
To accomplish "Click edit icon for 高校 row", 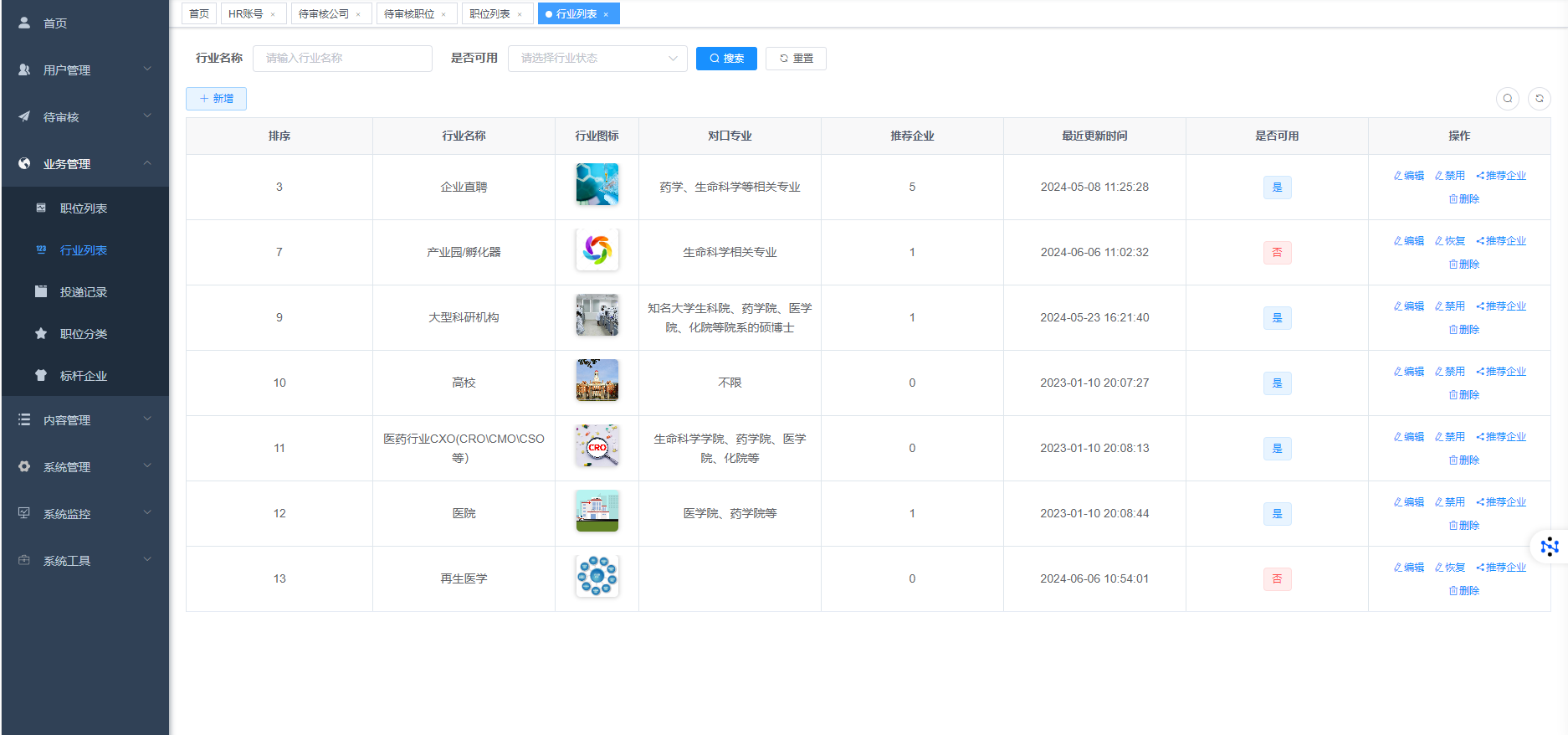I will pyautogui.click(x=1398, y=372).
